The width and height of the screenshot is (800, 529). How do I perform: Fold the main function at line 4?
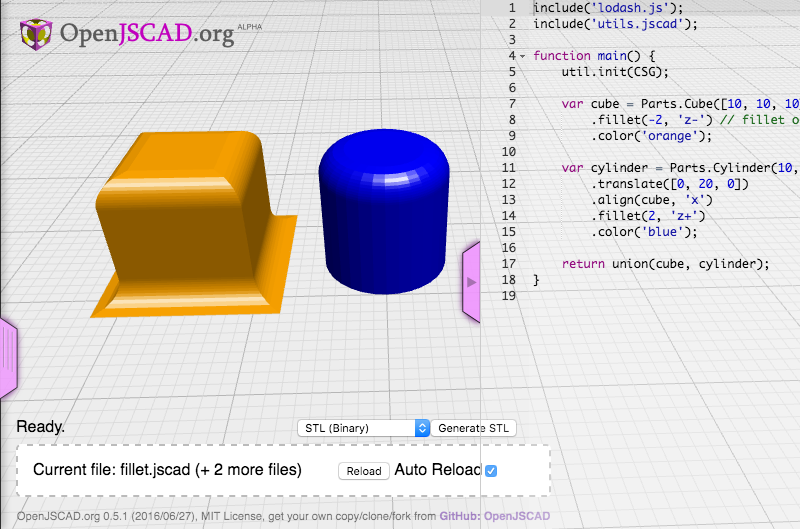(523, 56)
